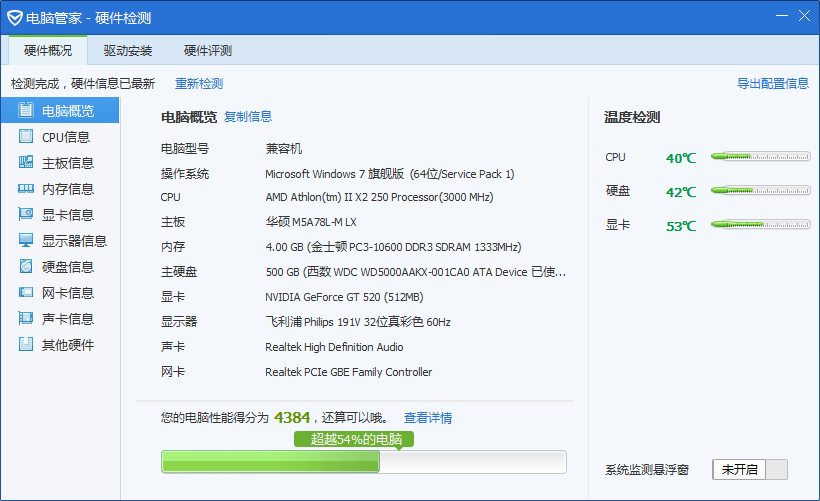Click 导出配置信息 link

point(772,84)
